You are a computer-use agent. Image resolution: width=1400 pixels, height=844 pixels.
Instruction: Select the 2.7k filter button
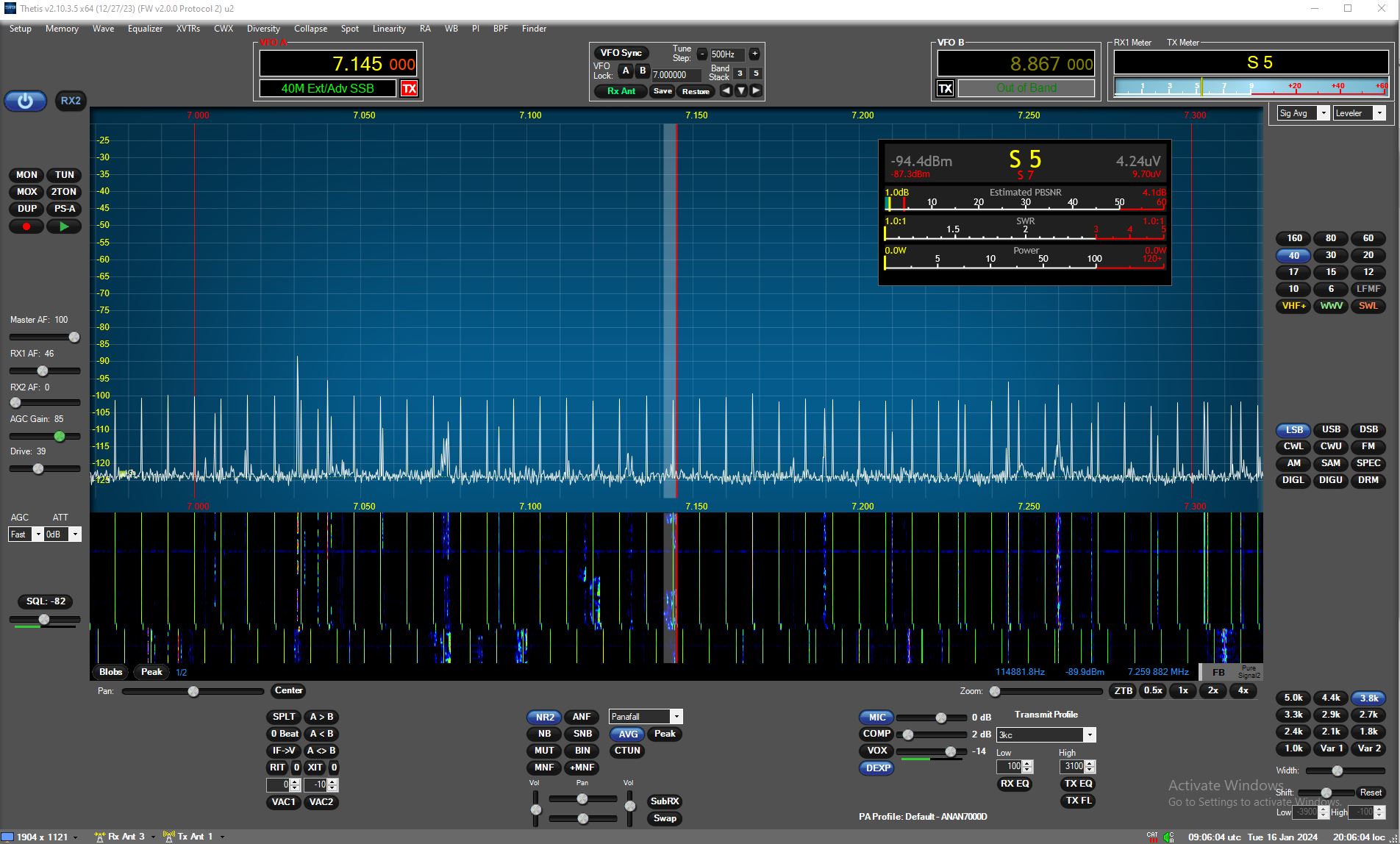click(1368, 715)
